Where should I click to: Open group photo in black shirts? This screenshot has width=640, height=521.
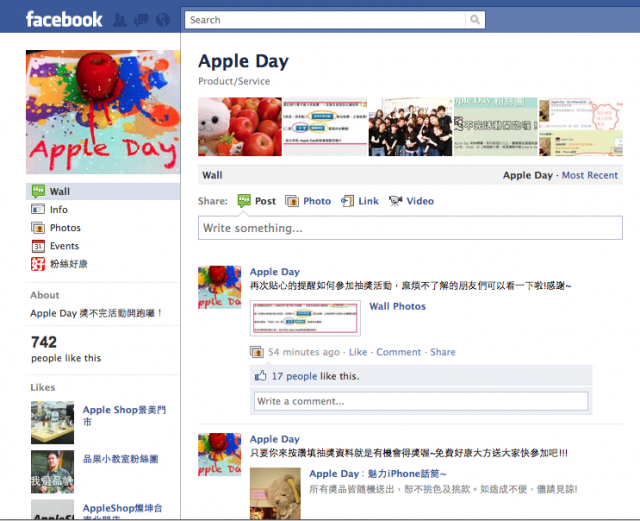(x=411, y=127)
